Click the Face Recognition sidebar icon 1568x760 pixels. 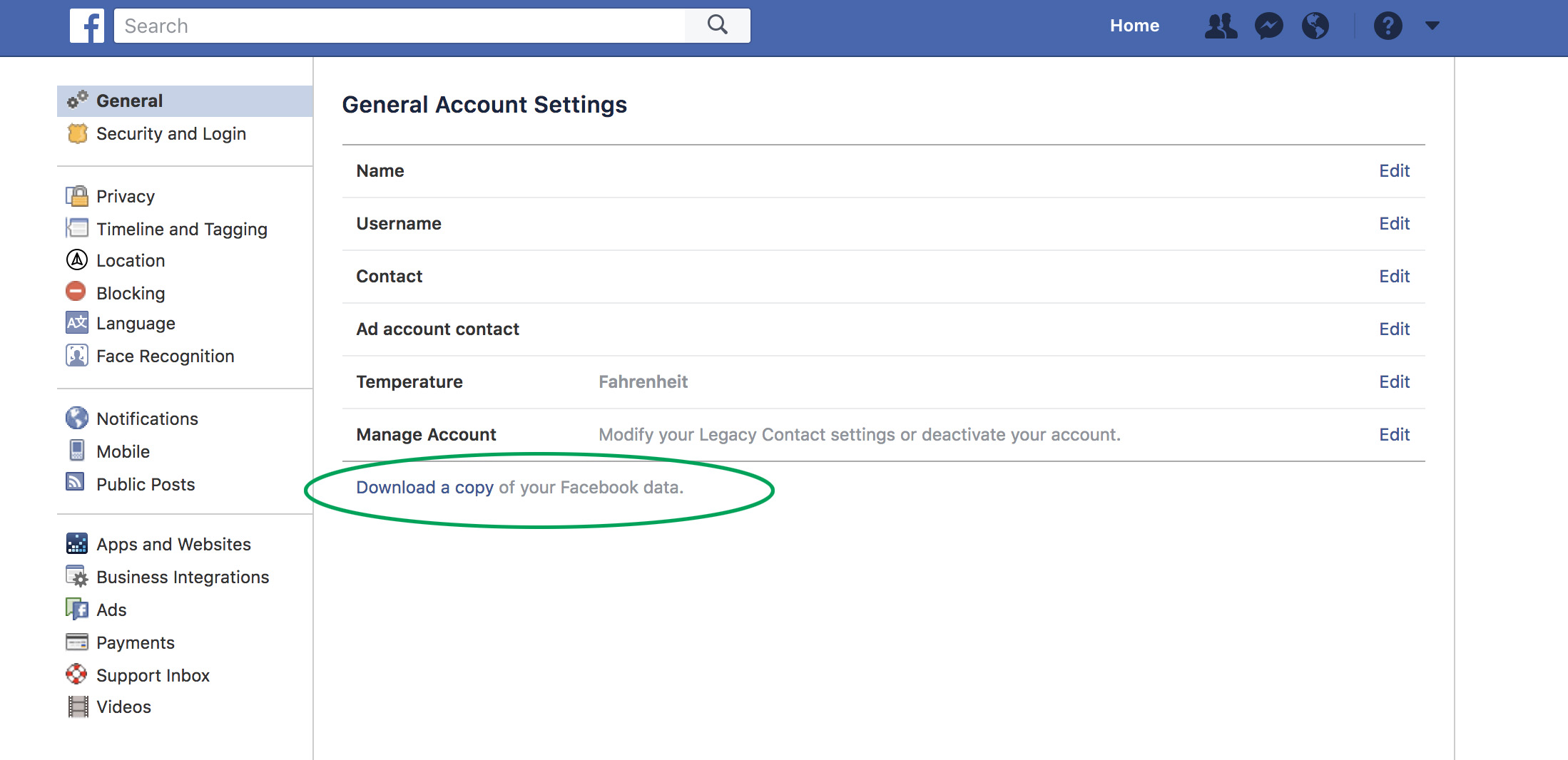tap(76, 355)
